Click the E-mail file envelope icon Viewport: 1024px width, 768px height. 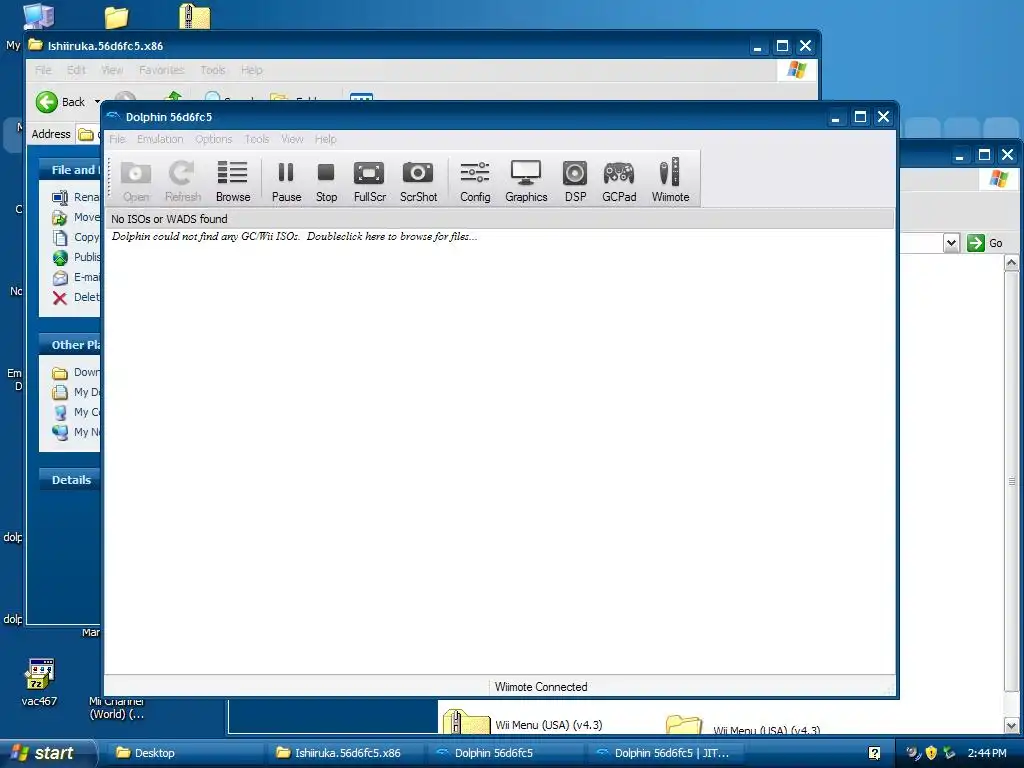coord(60,278)
